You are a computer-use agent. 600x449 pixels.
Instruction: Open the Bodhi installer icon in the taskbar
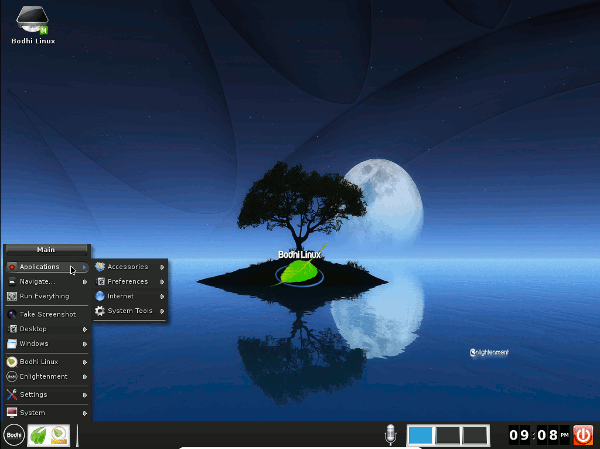click(x=59, y=435)
